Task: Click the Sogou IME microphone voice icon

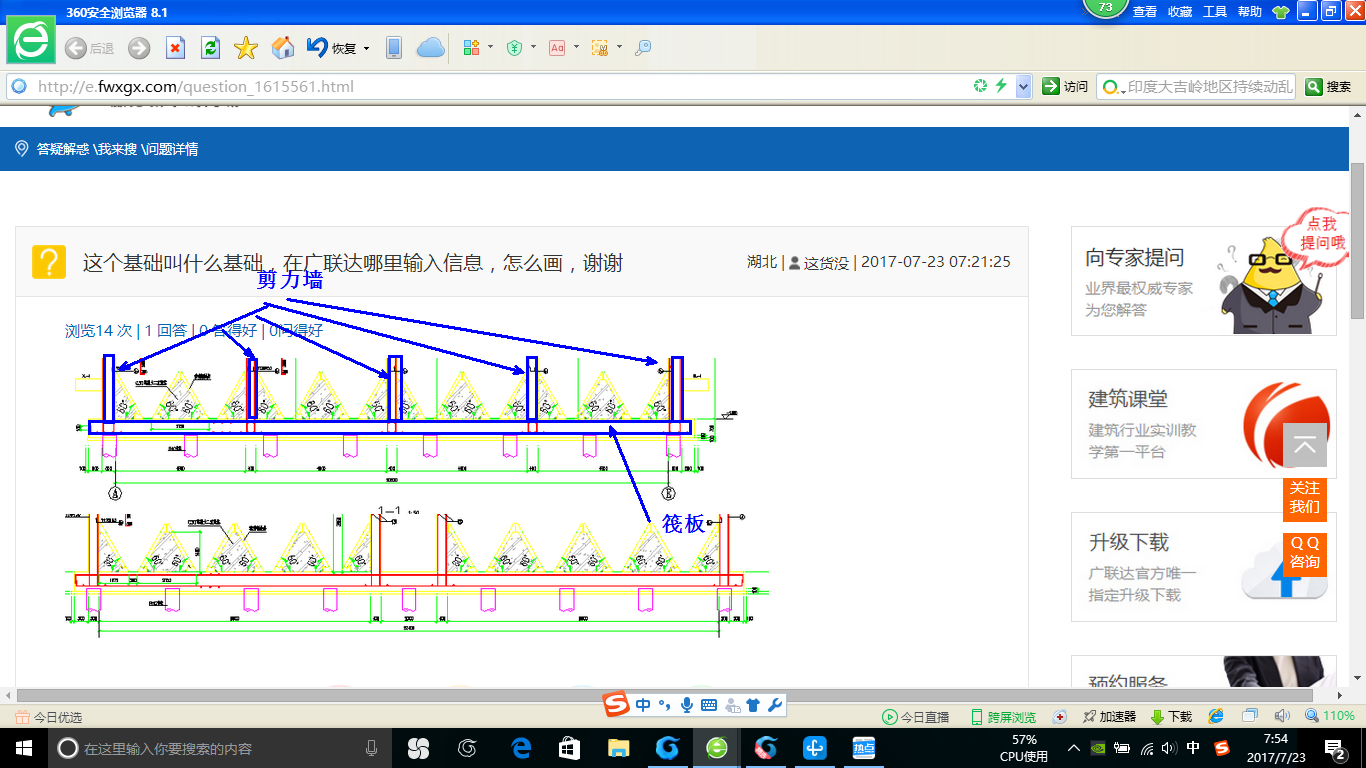Action: pyautogui.click(x=687, y=705)
